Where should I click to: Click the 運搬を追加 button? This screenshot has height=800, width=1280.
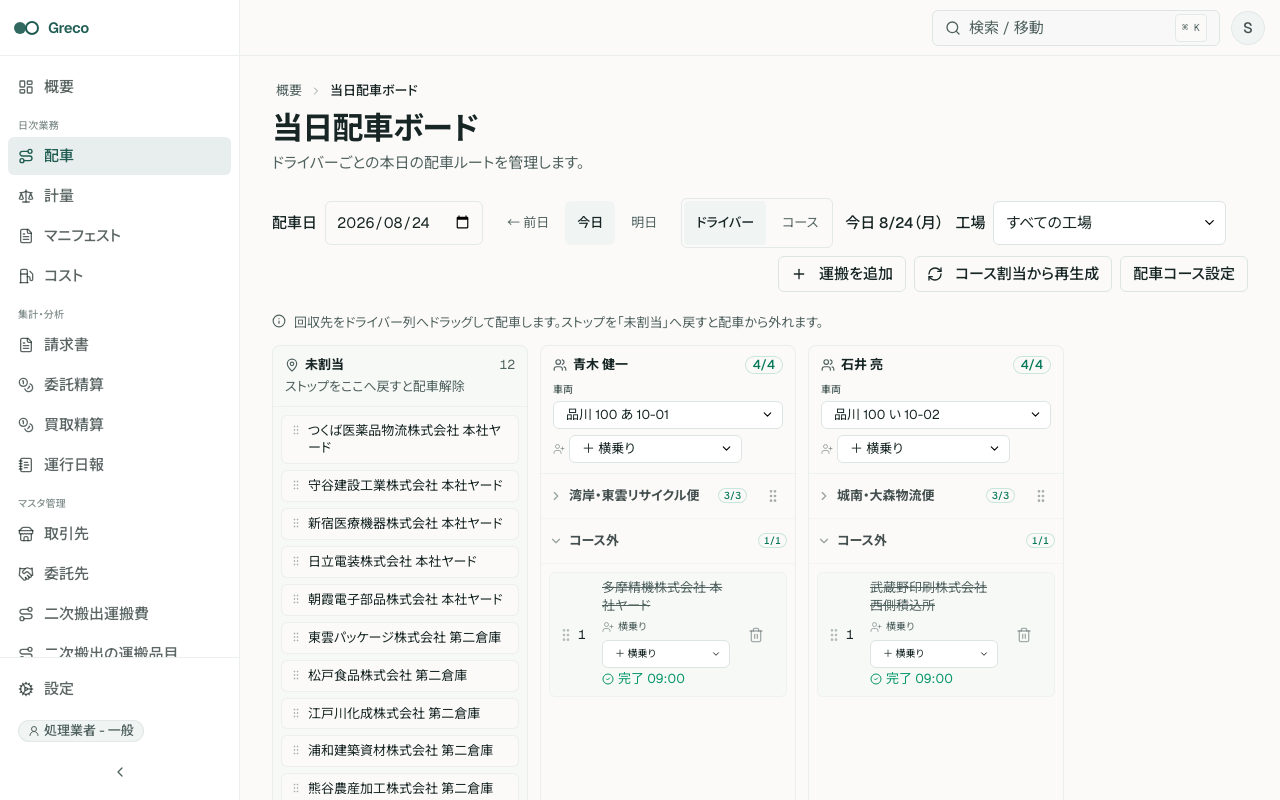[842, 274]
